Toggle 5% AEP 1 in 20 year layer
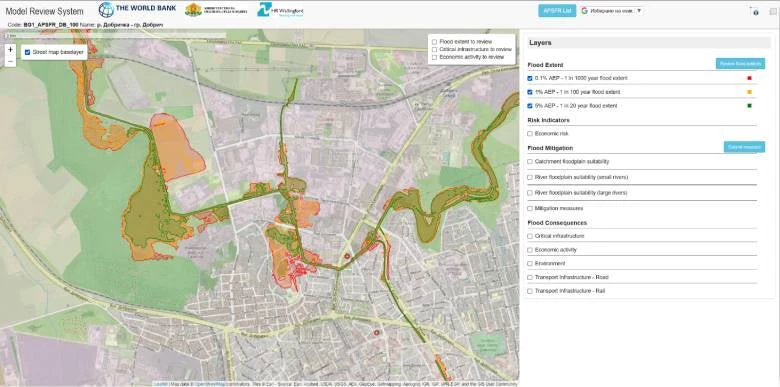Screen dimensions: 780x387 click(x=530, y=106)
